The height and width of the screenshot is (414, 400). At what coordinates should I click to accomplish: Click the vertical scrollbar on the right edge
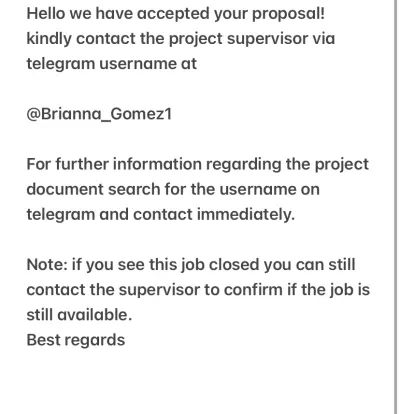pos(395,207)
